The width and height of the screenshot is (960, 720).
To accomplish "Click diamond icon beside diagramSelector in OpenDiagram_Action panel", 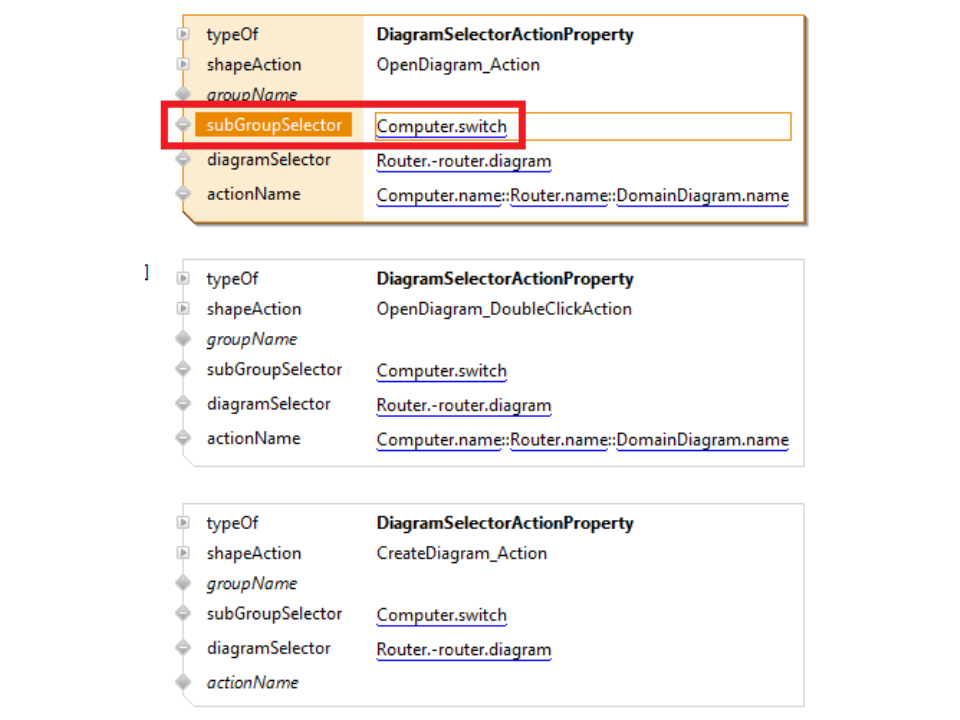I will [x=182, y=160].
